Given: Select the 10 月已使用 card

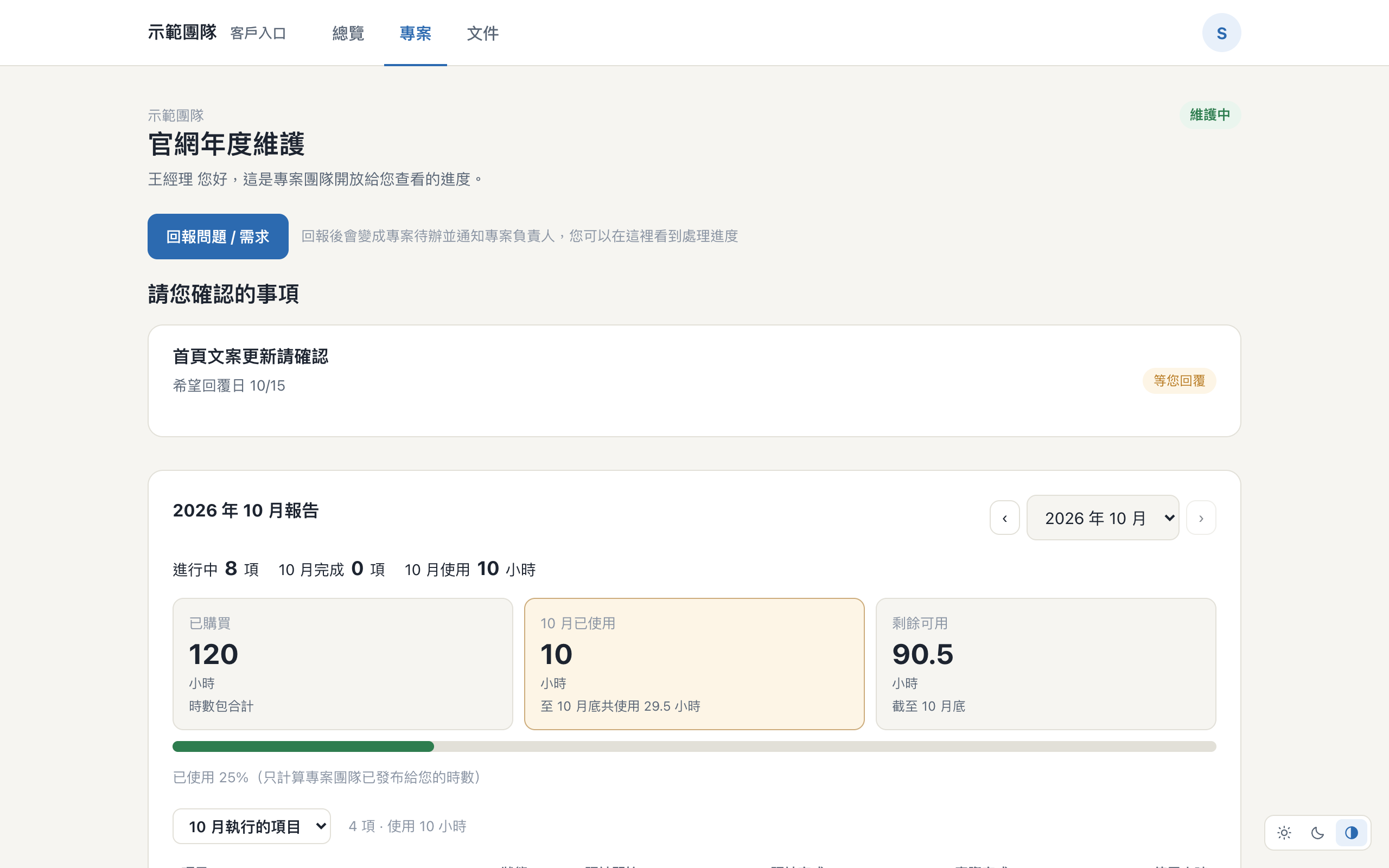Looking at the screenshot, I should [x=694, y=664].
